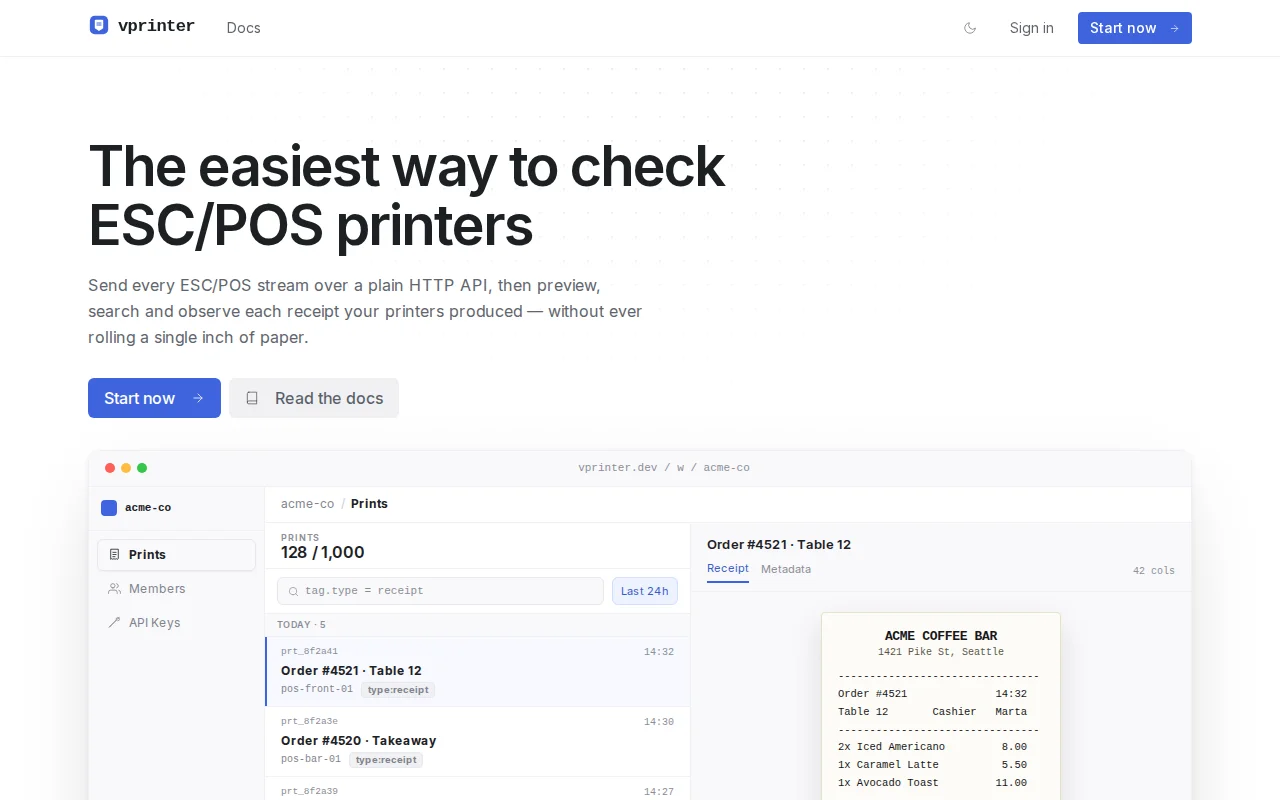Click type:receipt tag on Order #4520
The width and height of the screenshot is (1280, 800).
click(386, 760)
